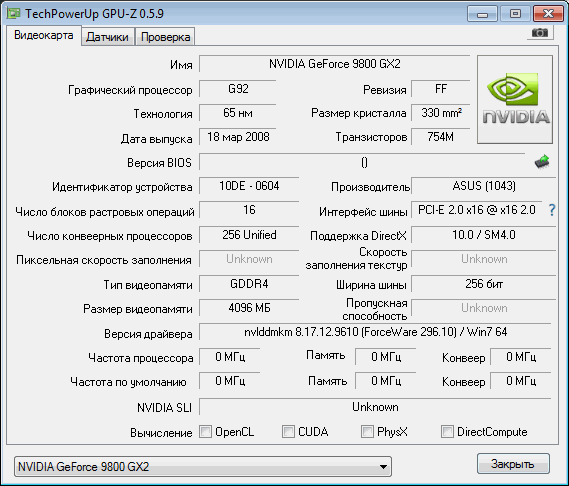
Task: Close window with the red X
Action: (x=548, y=14)
